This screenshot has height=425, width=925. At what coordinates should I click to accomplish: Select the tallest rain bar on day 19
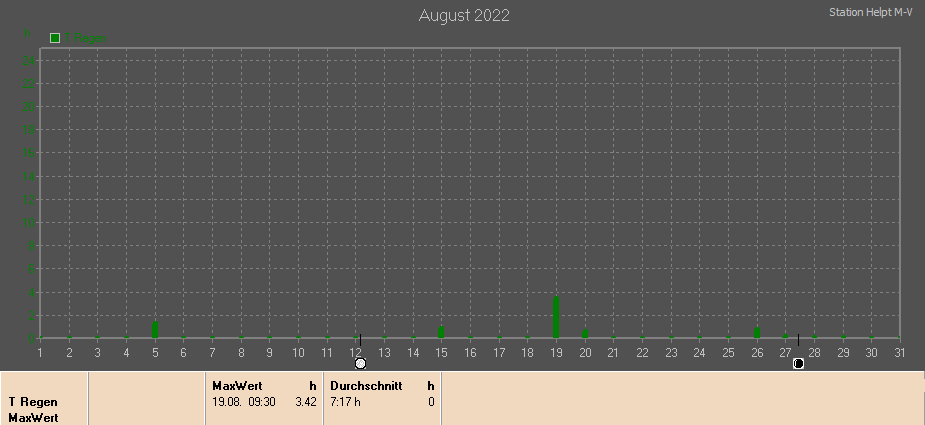(556, 317)
